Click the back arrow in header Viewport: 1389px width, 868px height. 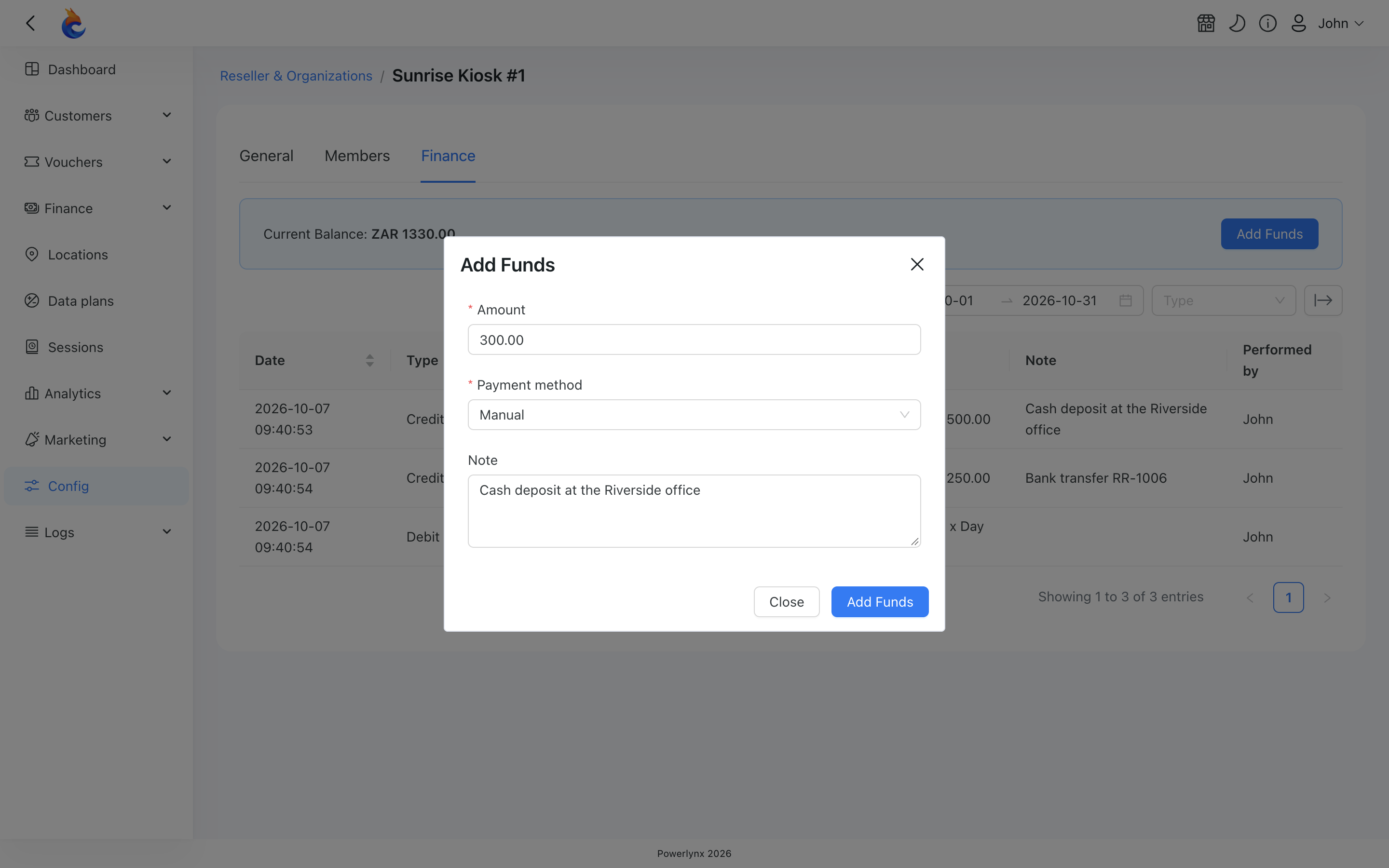(30, 23)
